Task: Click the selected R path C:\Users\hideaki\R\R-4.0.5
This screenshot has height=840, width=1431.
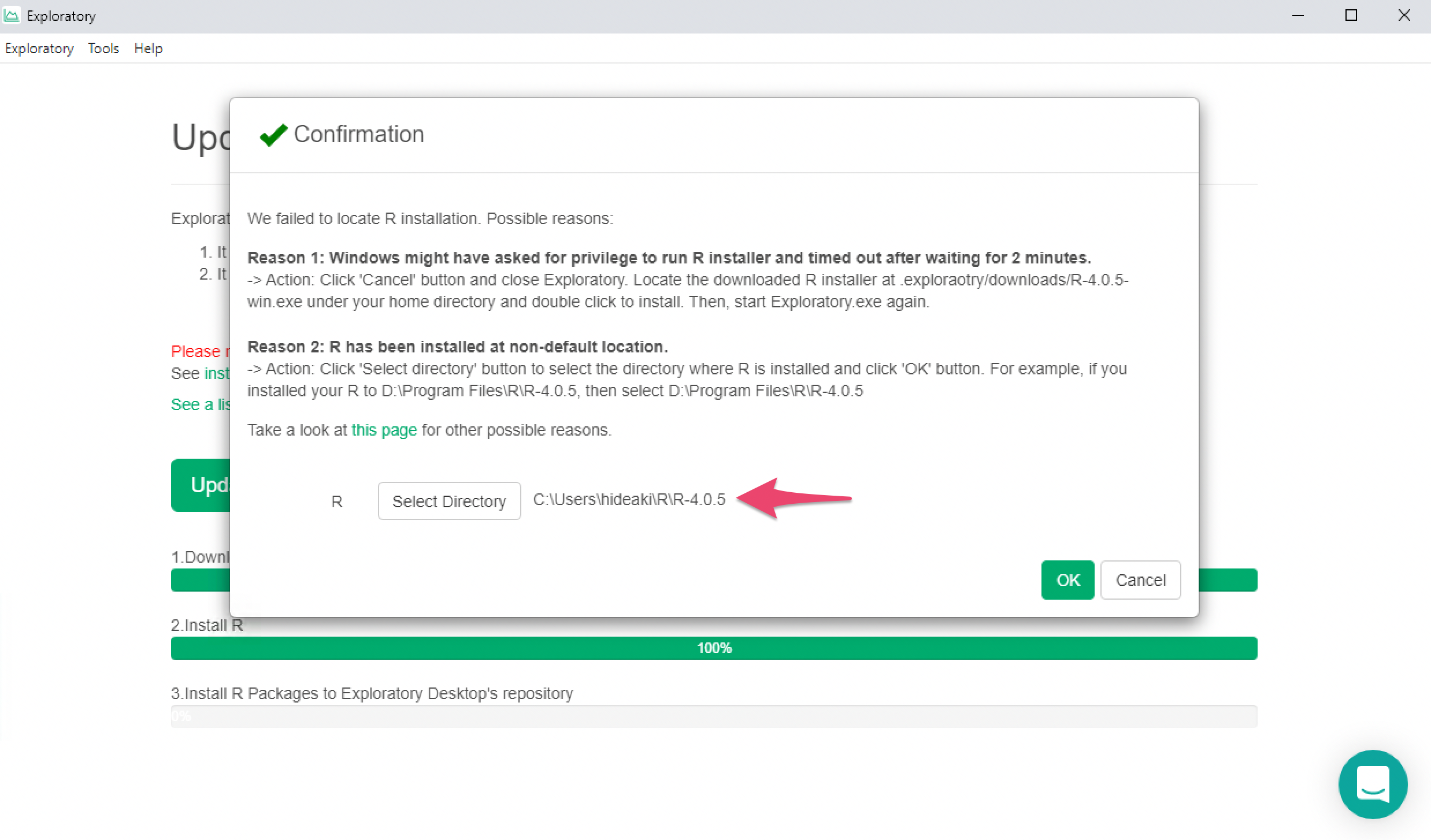Action: (629, 499)
